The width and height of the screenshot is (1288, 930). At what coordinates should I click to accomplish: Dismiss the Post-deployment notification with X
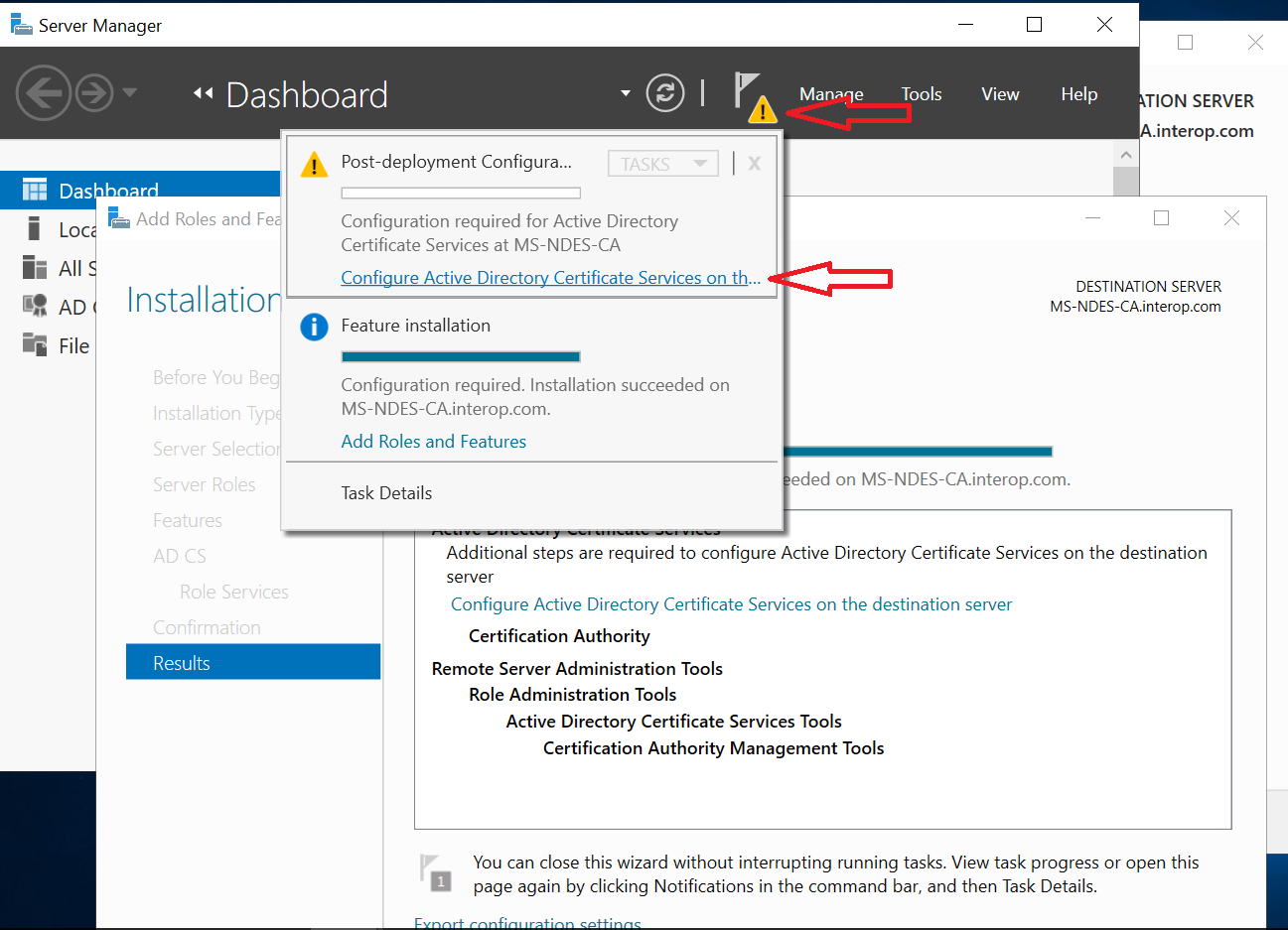755,164
